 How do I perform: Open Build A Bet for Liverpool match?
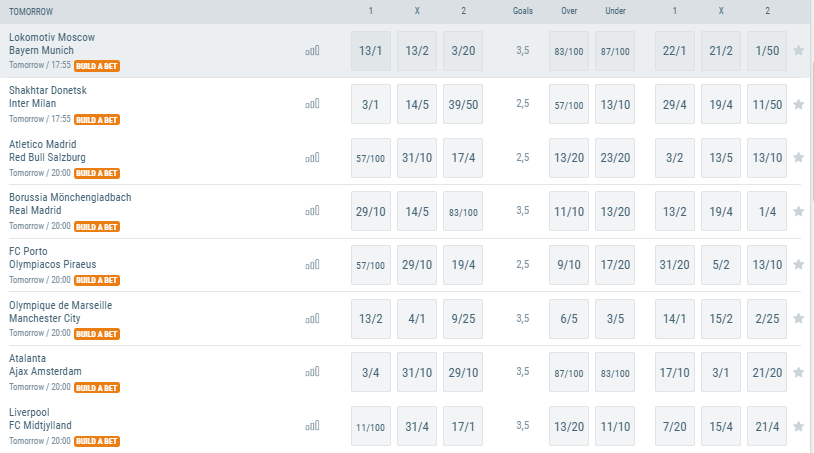(97, 441)
